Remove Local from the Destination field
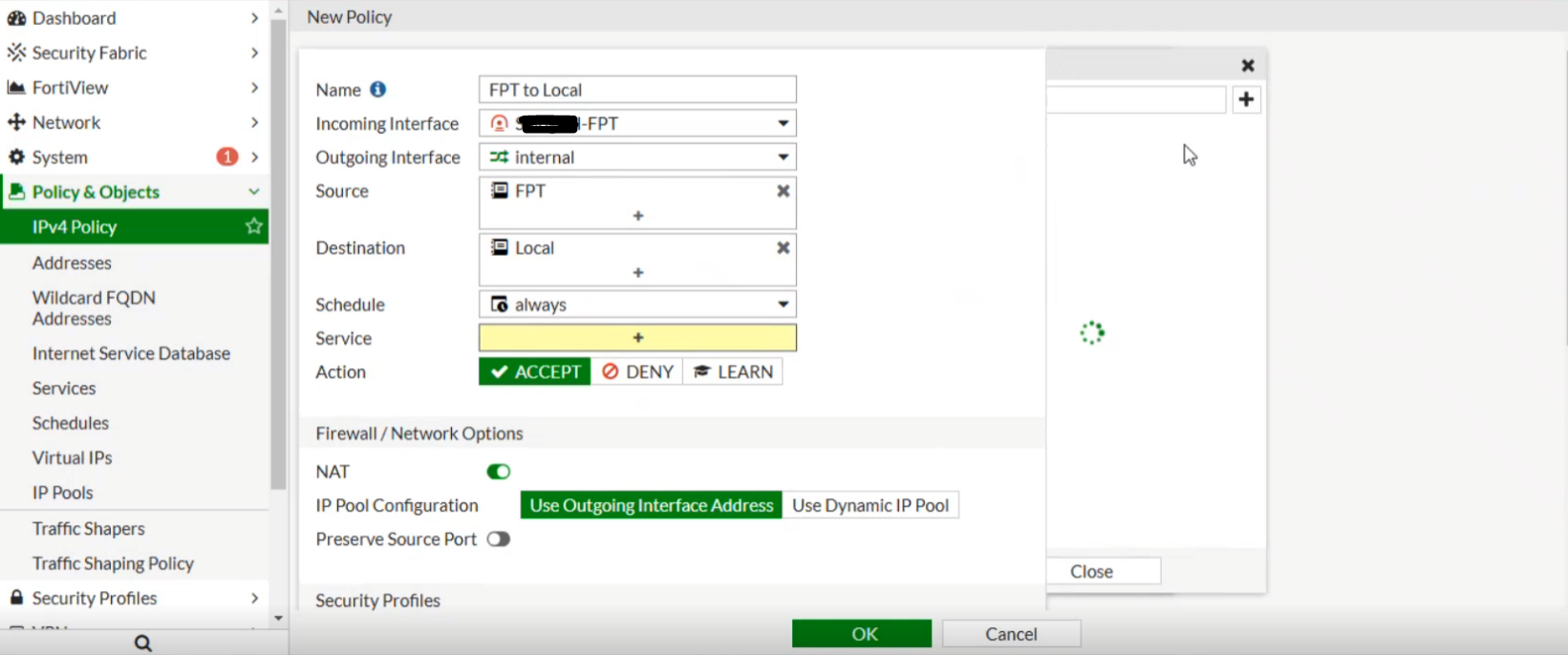 (783, 248)
